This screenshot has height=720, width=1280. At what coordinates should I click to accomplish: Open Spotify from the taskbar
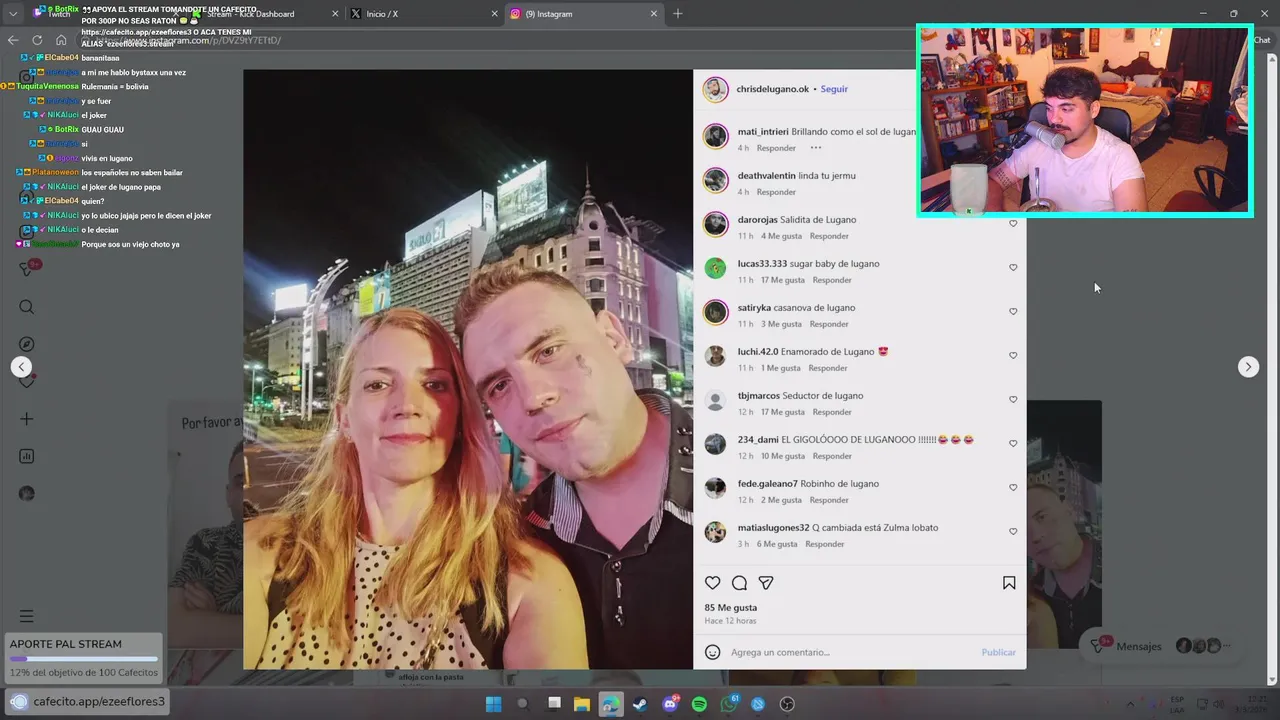699,704
